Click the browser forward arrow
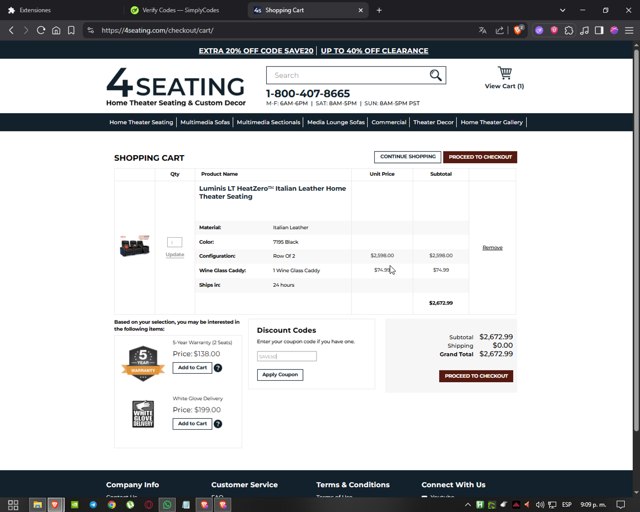640x512 pixels. pos(26,30)
